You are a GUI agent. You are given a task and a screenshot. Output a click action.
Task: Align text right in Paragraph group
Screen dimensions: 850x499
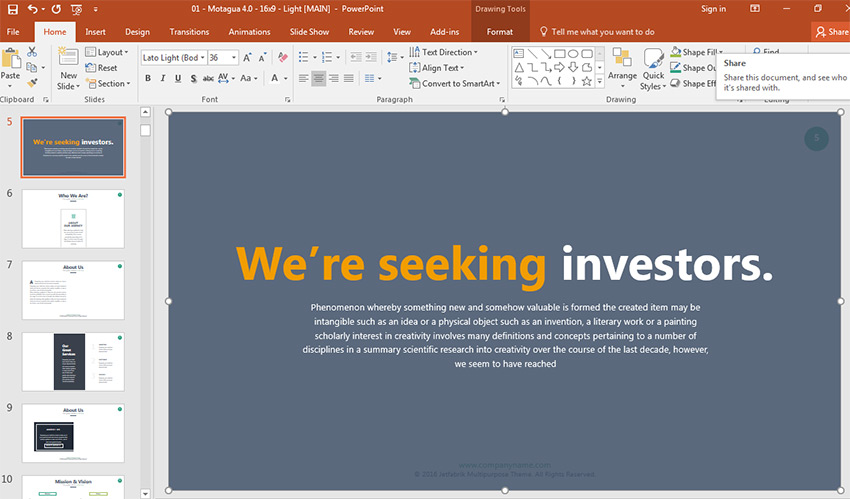(x=334, y=79)
